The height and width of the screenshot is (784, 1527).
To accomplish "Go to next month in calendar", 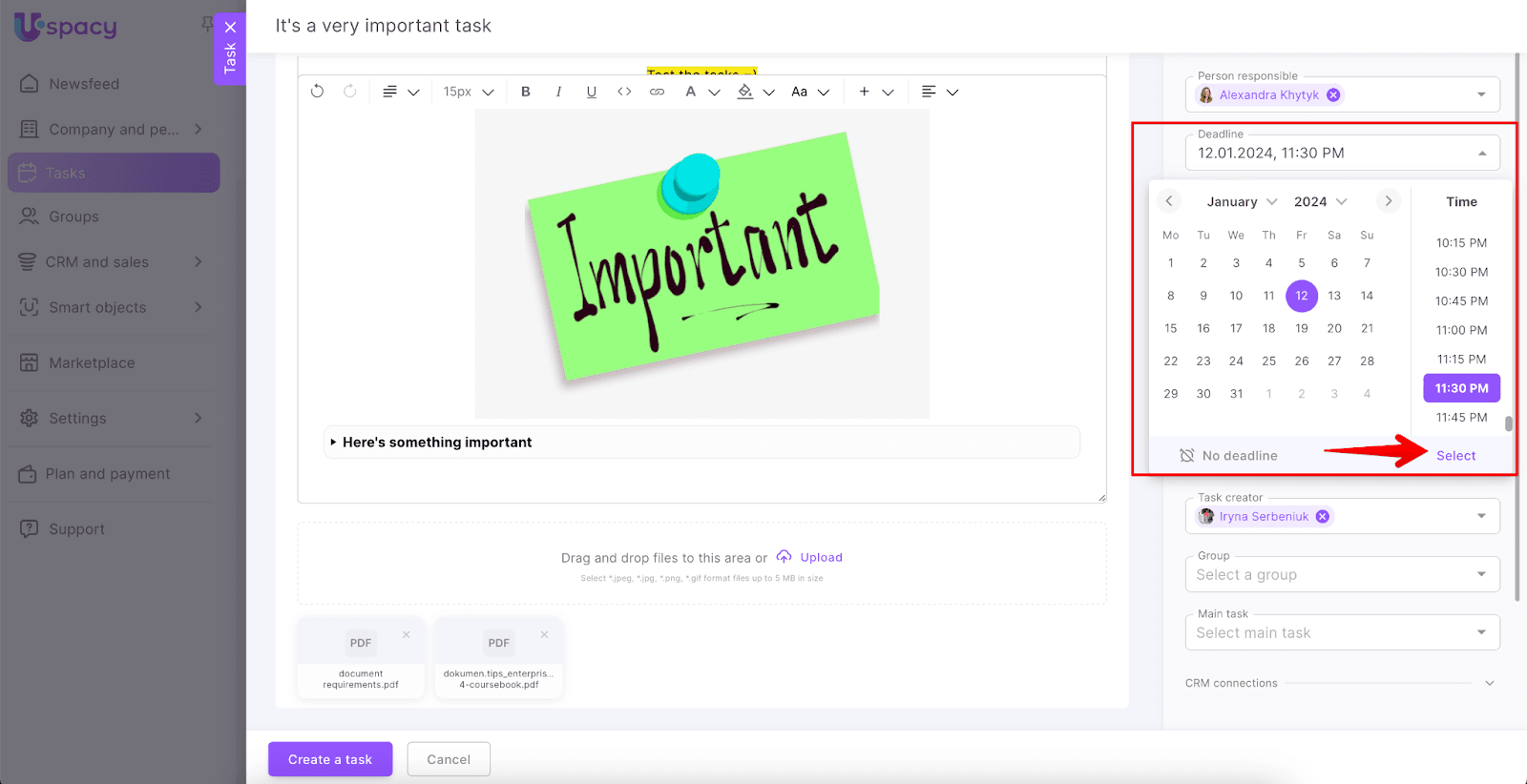I will pyautogui.click(x=1389, y=201).
